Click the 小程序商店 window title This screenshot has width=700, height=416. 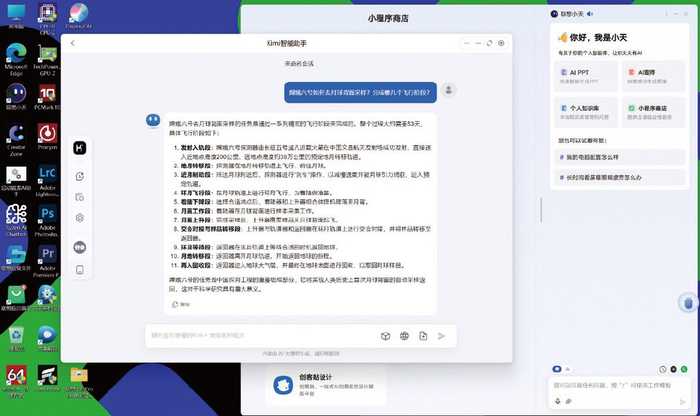pyautogui.click(x=388, y=18)
